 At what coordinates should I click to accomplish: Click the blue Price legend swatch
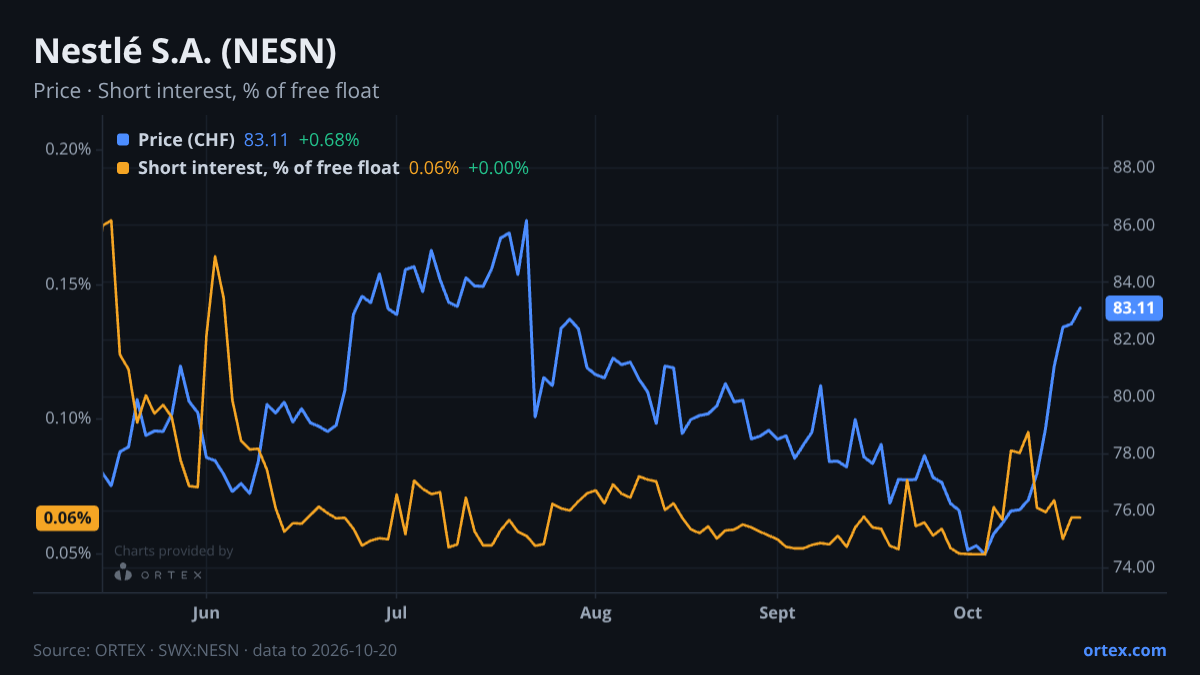pyautogui.click(x=123, y=139)
